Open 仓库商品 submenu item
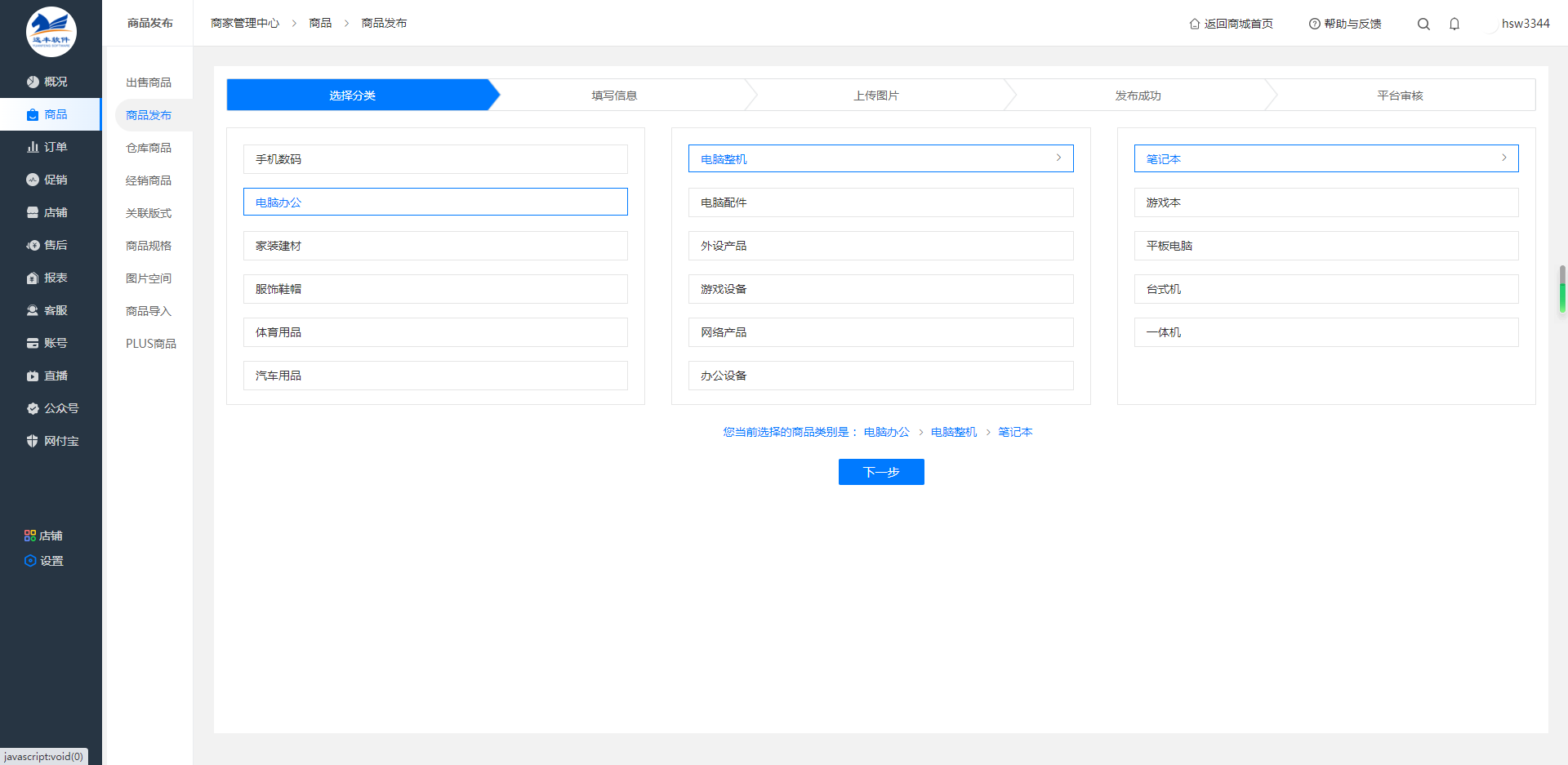 point(149,148)
